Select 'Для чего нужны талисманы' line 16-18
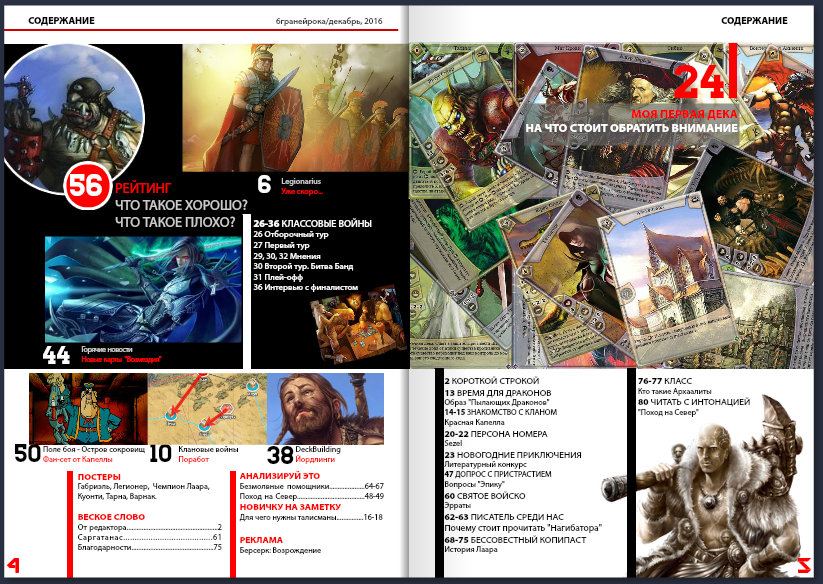The width and height of the screenshot is (823, 584). point(311,517)
